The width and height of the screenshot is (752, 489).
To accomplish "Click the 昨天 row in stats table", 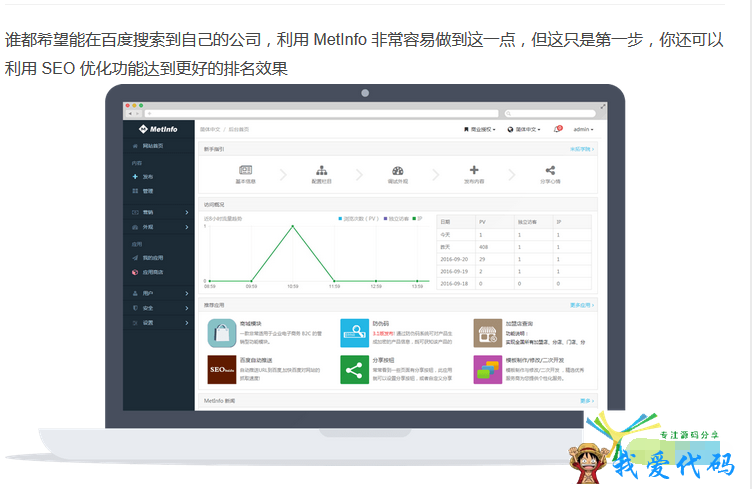I will click(x=514, y=247).
